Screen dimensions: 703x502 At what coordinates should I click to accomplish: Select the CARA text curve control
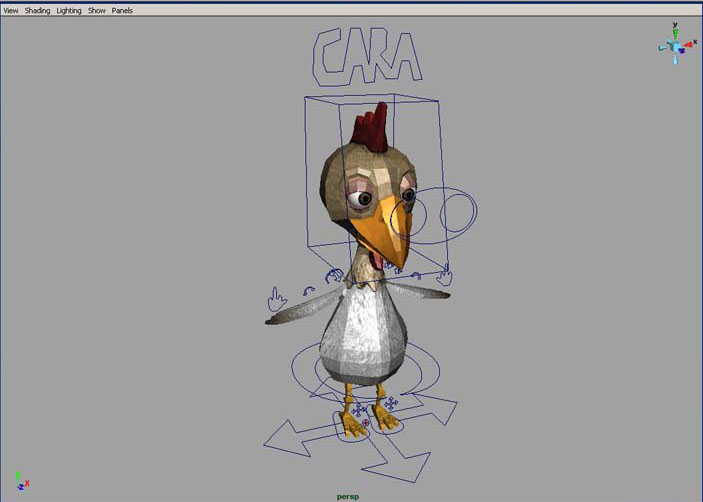pos(367,57)
